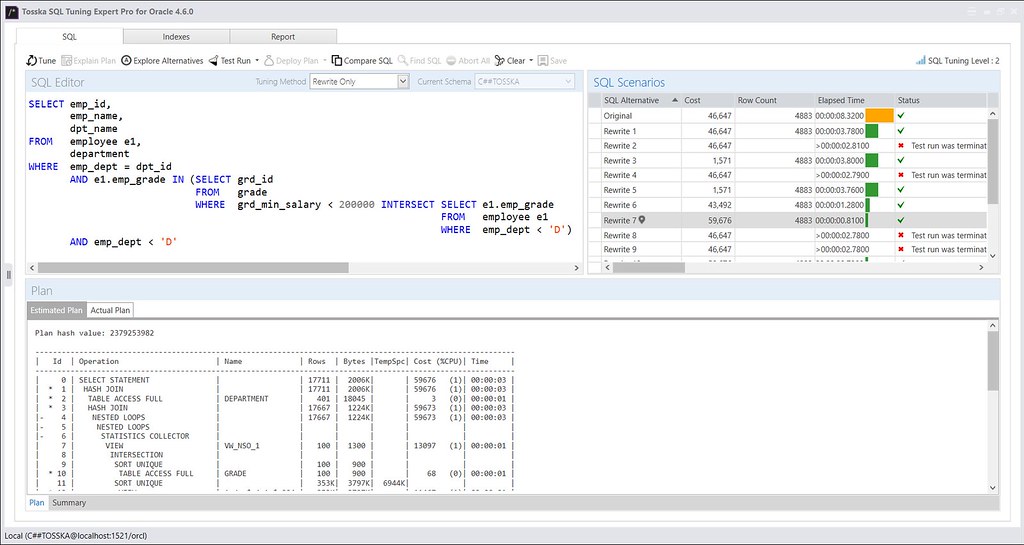Select the Rewrite 3 row

click(x=787, y=161)
